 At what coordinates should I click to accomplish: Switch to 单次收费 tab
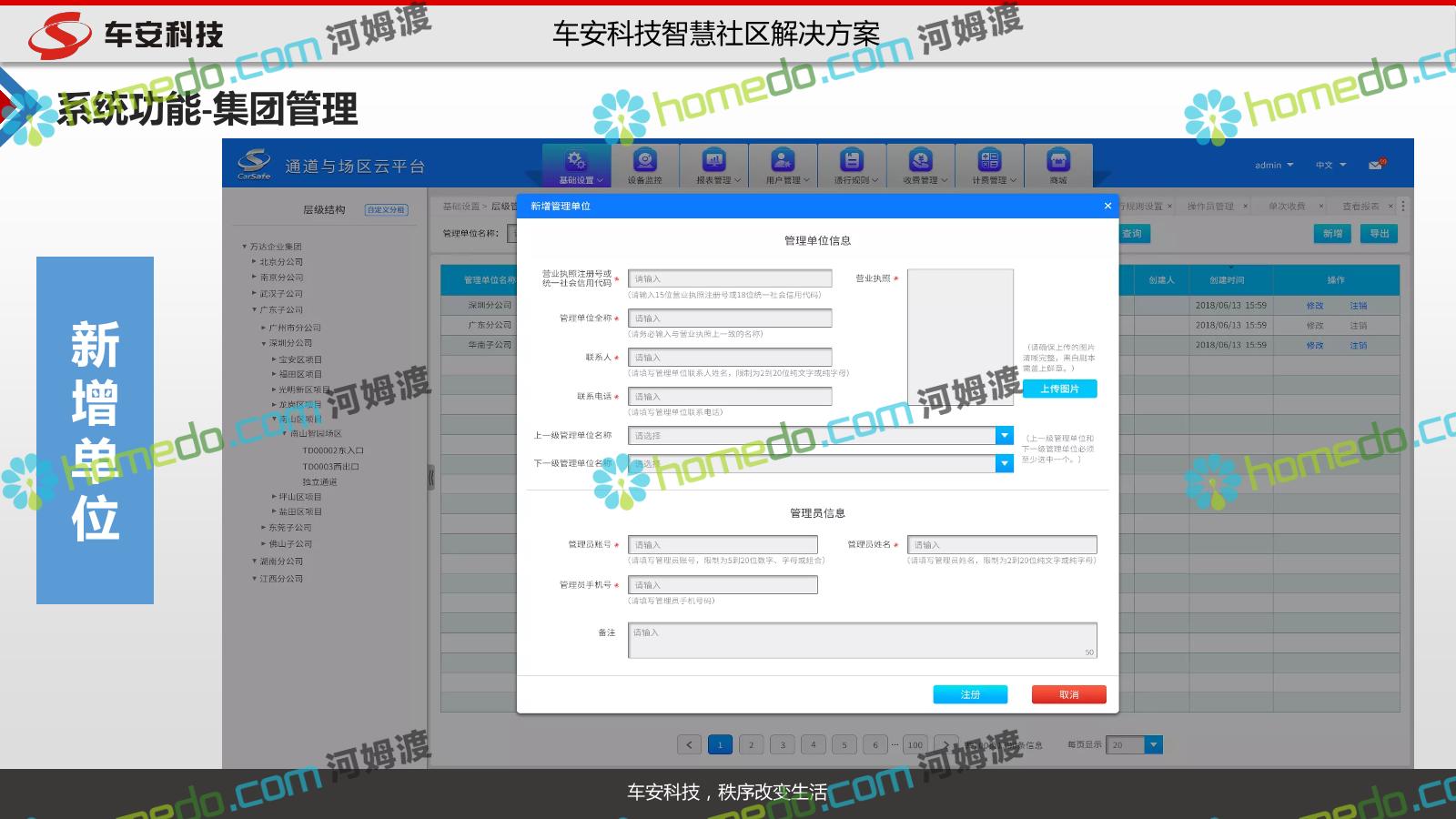click(x=1287, y=207)
